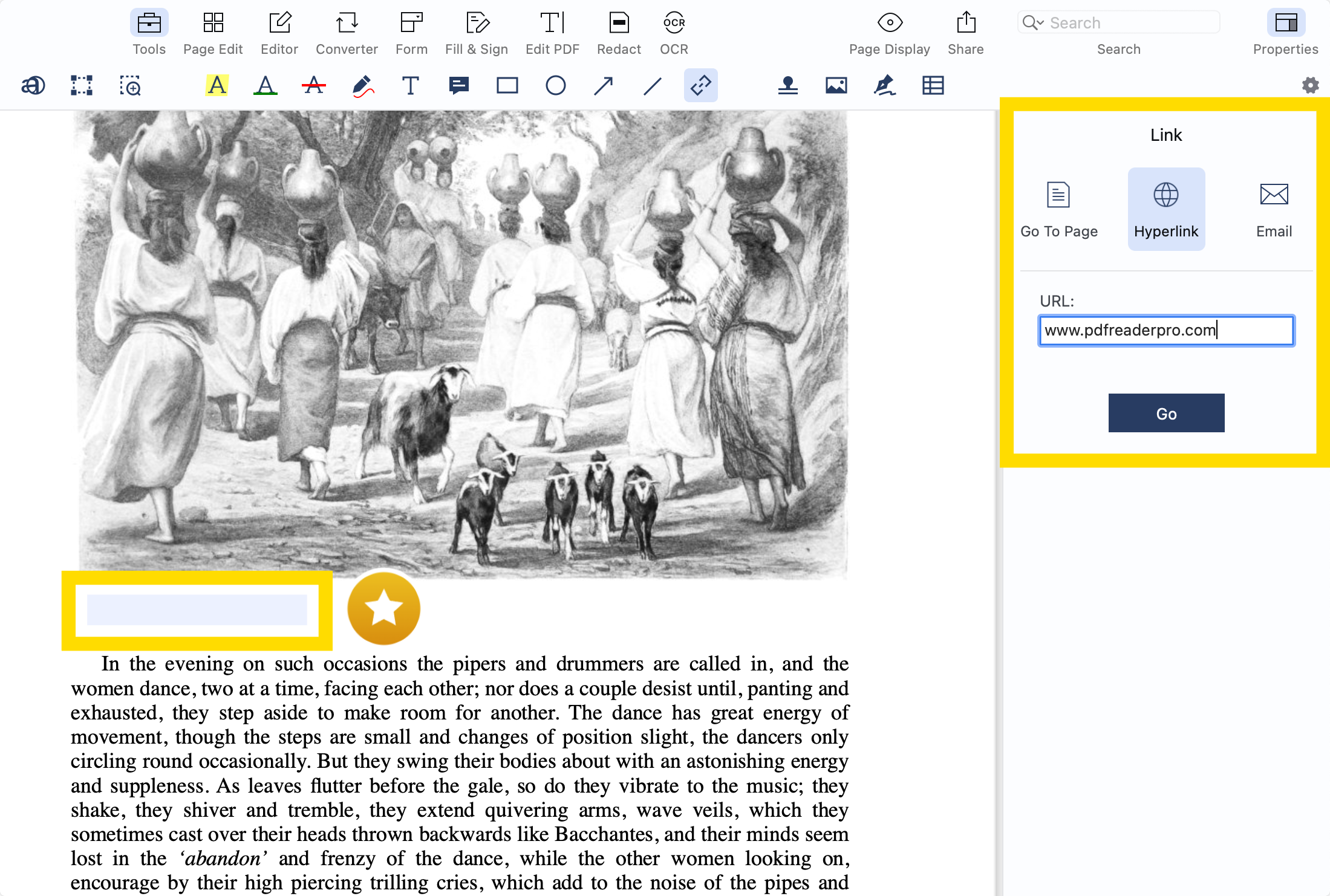Select the Circle shape tool
This screenshot has height=896, width=1330.
pos(555,85)
